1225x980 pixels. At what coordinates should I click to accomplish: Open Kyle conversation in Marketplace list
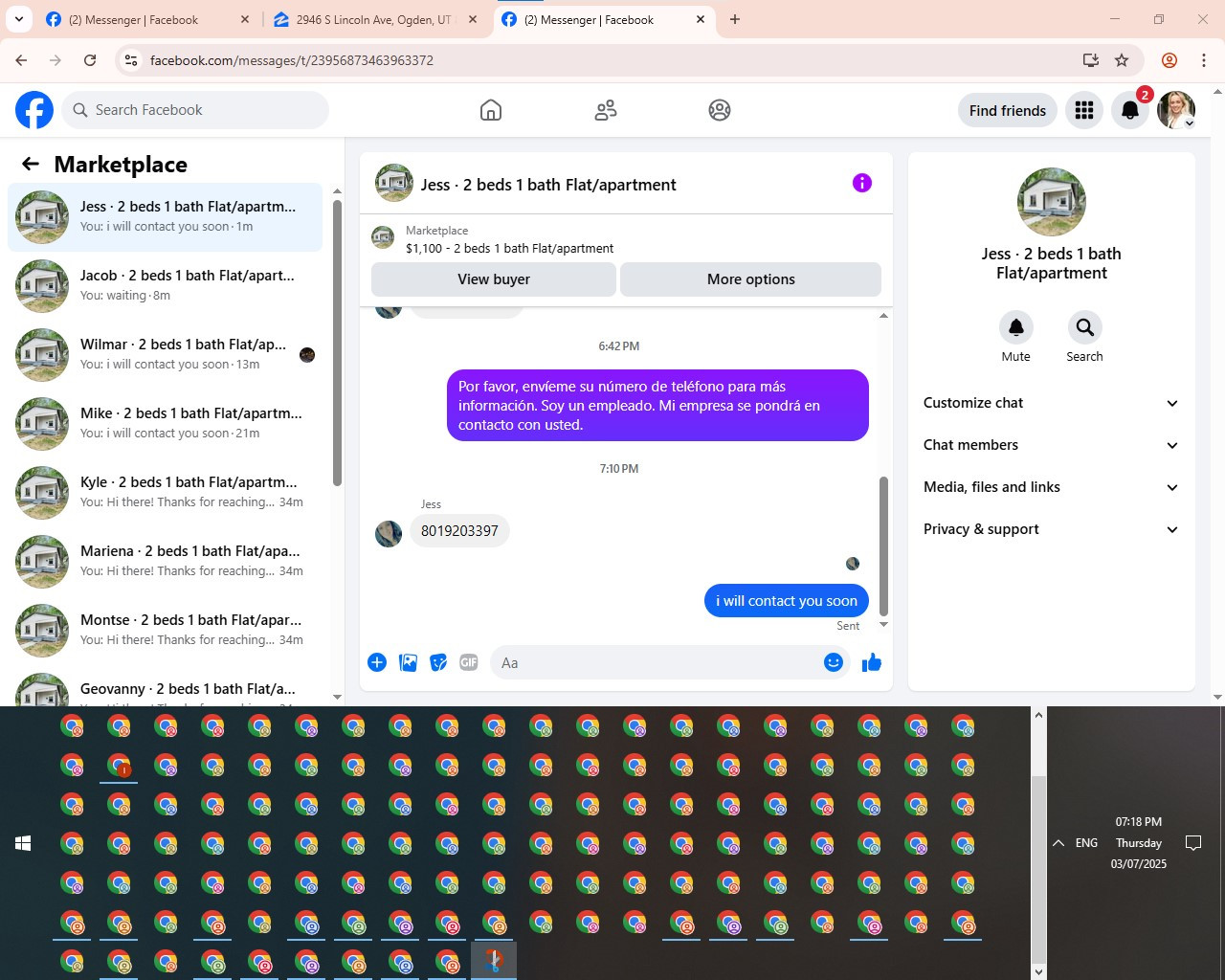point(165,493)
